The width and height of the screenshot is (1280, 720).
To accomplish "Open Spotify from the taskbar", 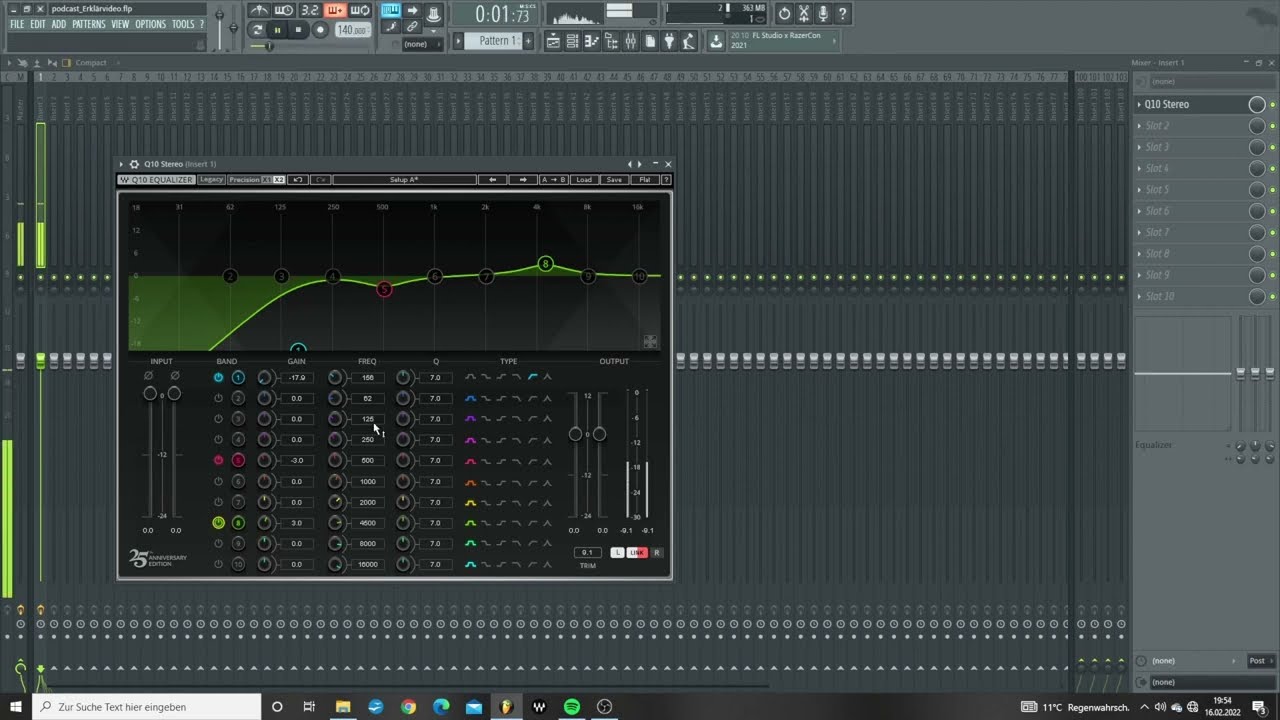I will [572, 707].
